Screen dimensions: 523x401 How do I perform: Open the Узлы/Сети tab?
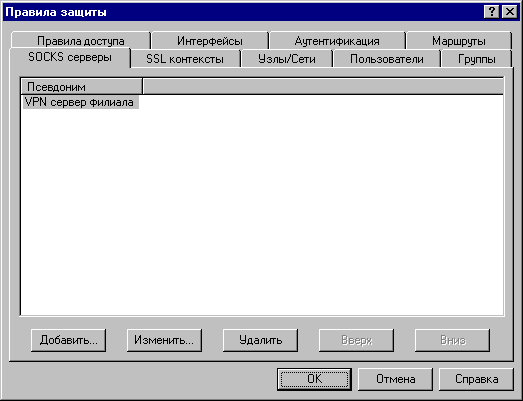(x=287, y=59)
